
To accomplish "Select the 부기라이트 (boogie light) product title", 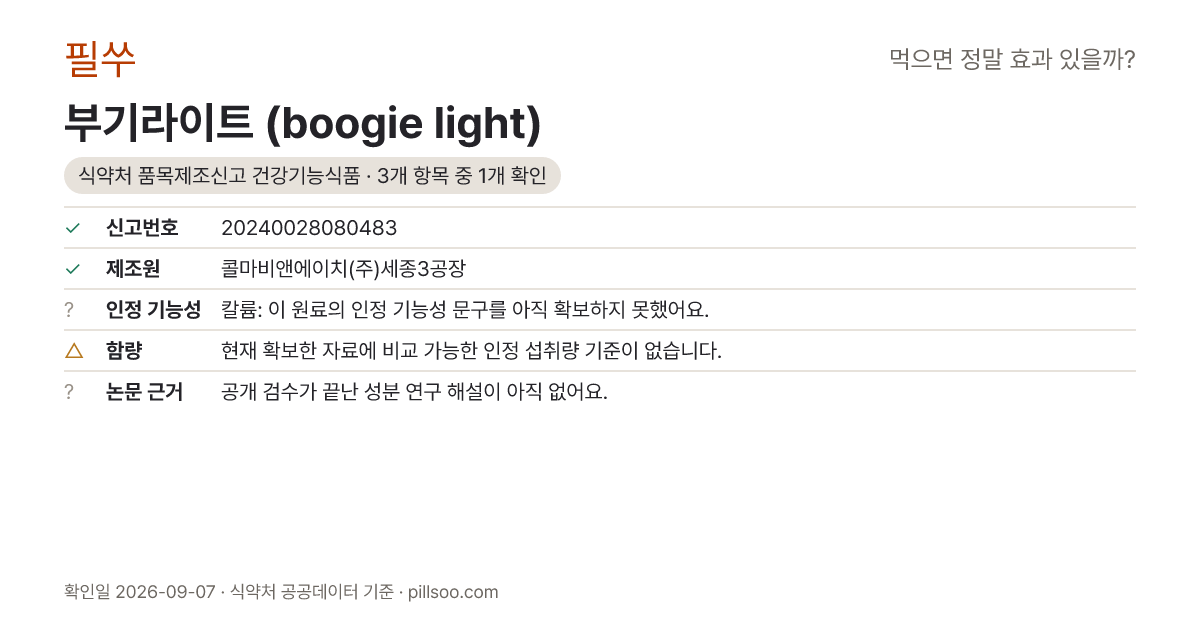I will [302, 123].
